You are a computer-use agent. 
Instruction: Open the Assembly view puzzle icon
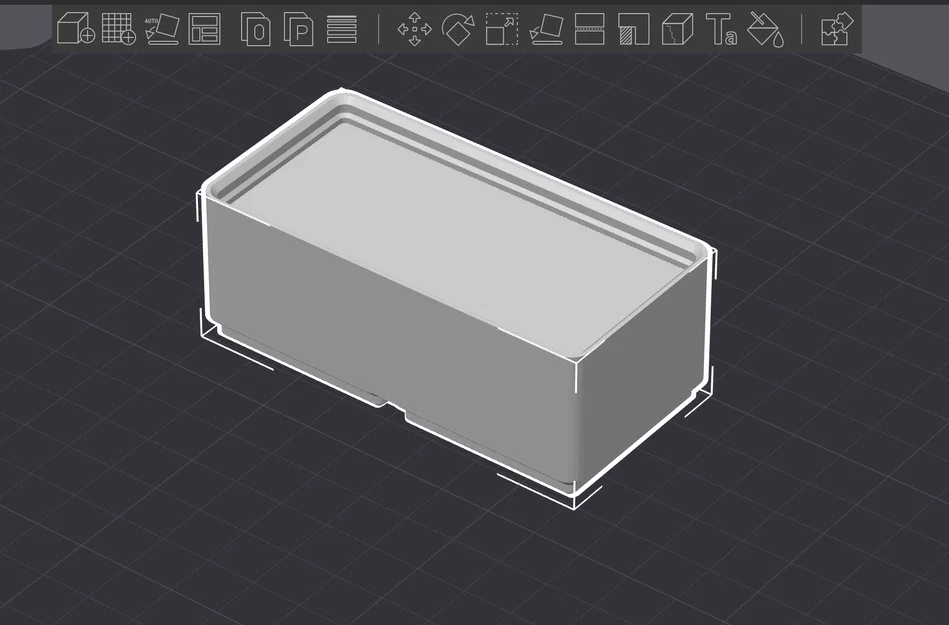click(x=837, y=29)
